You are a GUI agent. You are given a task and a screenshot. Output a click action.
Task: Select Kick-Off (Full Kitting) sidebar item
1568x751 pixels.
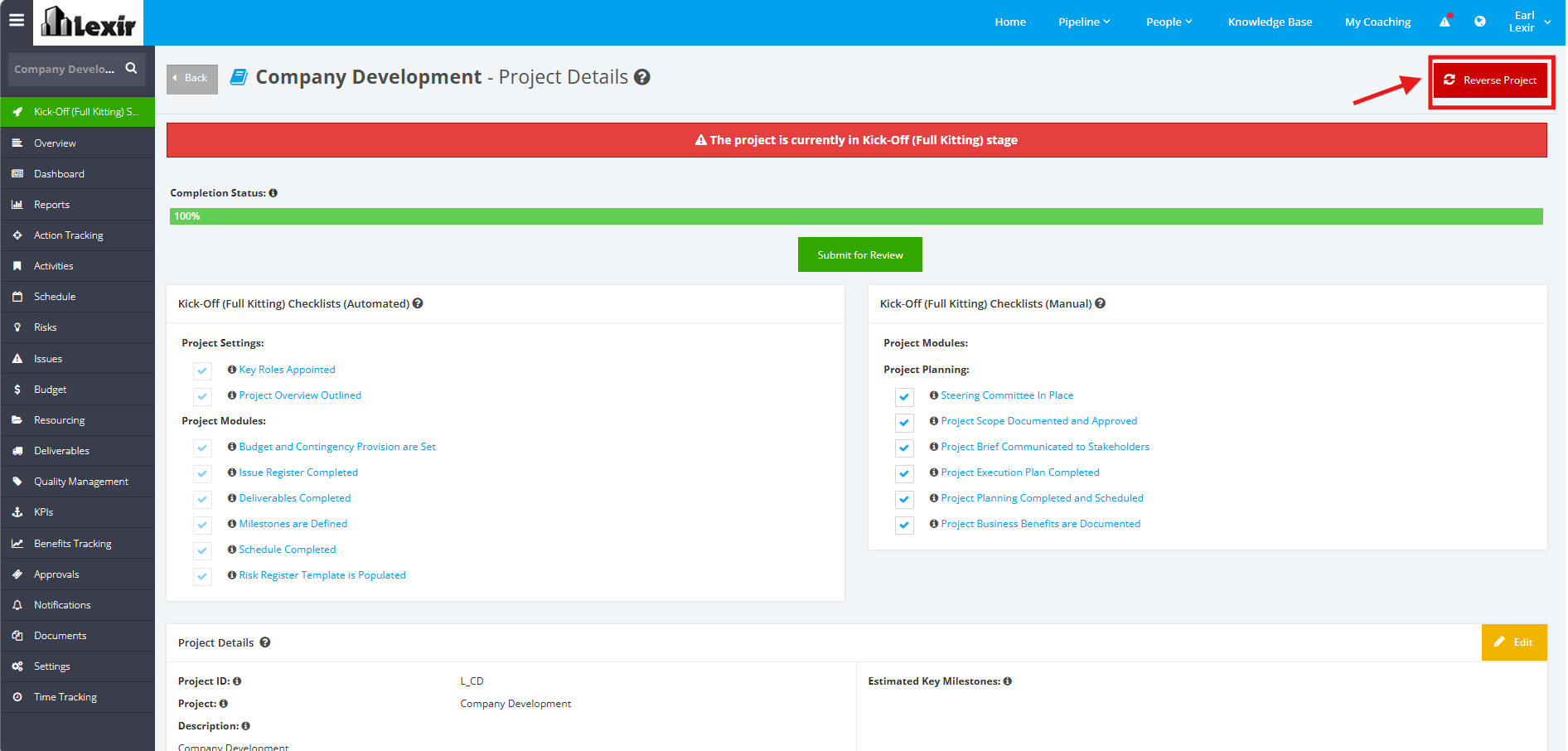[x=77, y=112]
